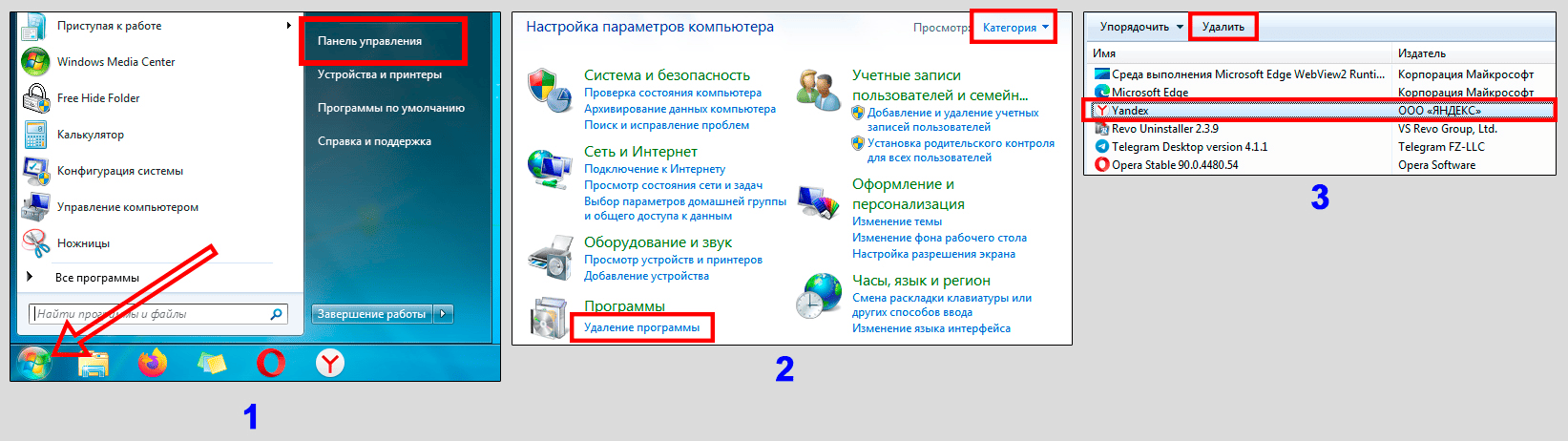Click the Calculator icon in Start menu
1568x441 pixels.
(36, 134)
